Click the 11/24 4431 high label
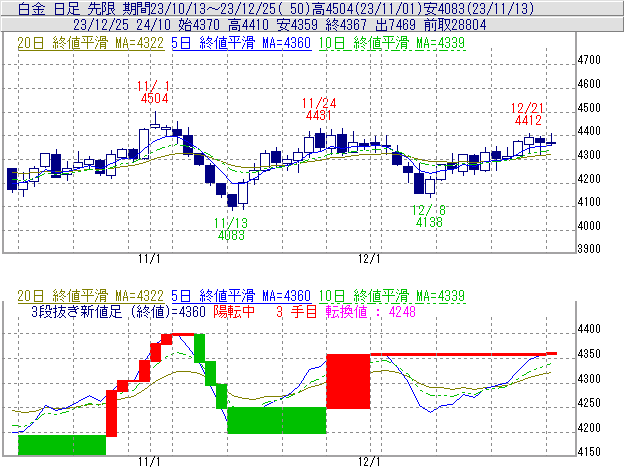 pos(319,109)
